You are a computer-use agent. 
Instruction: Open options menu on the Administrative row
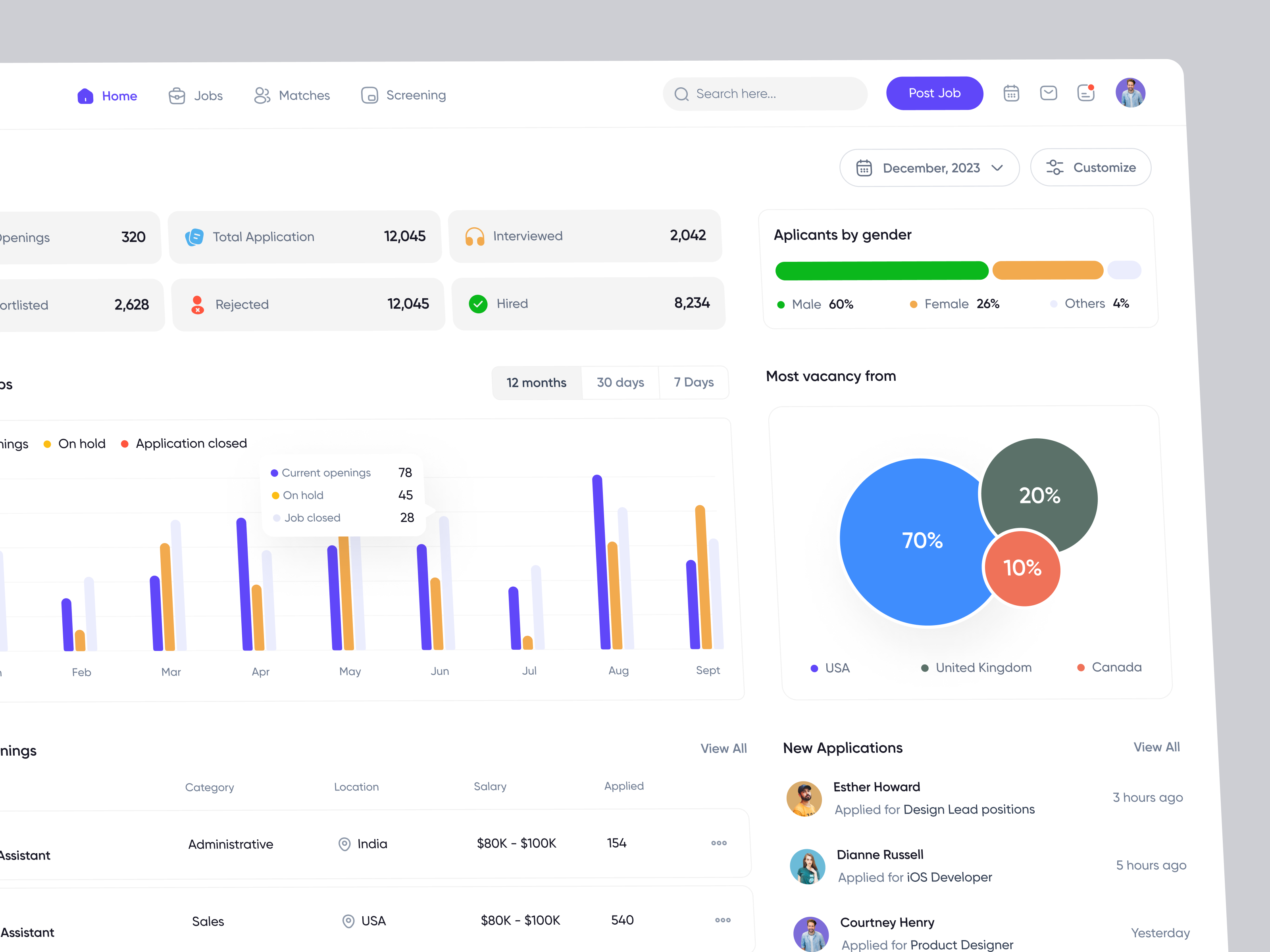tap(718, 843)
